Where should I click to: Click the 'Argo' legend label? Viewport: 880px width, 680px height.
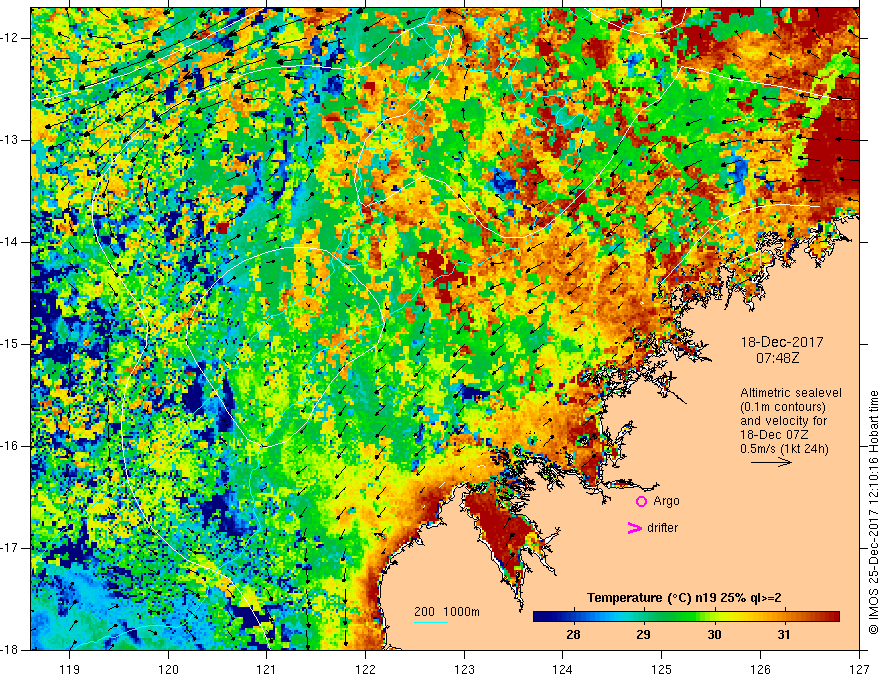pos(666,501)
